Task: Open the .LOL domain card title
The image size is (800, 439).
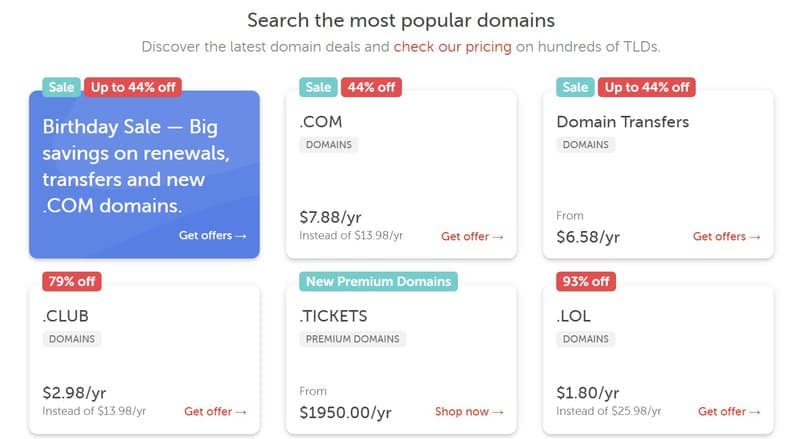Action: tap(573, 316)
